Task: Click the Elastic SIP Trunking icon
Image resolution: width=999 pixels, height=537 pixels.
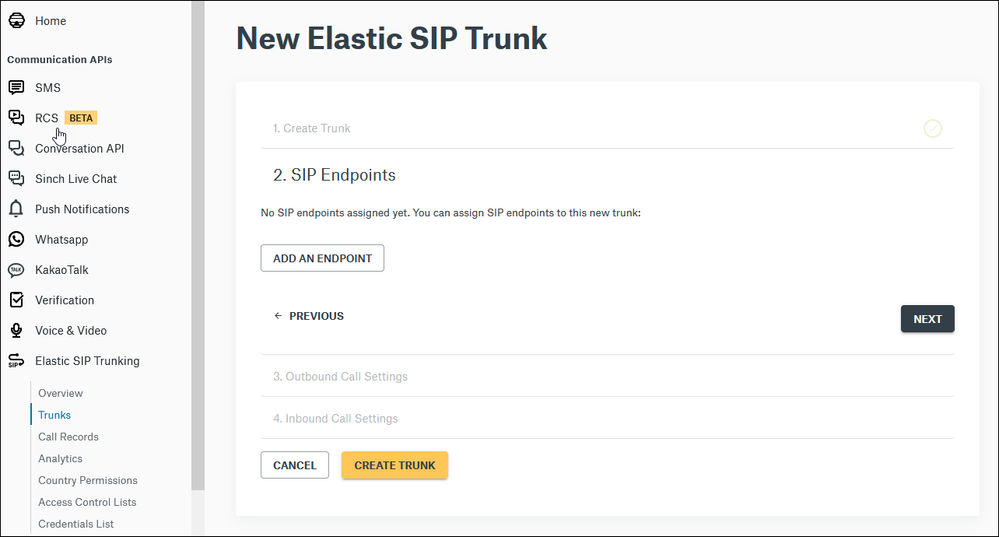Action: 17,361
